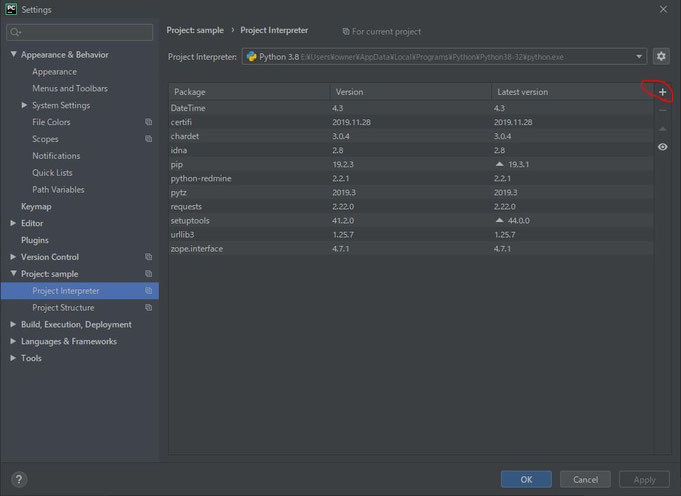Click pip latest version 19.3.1

pyautogui.click(x=519, y=165)
